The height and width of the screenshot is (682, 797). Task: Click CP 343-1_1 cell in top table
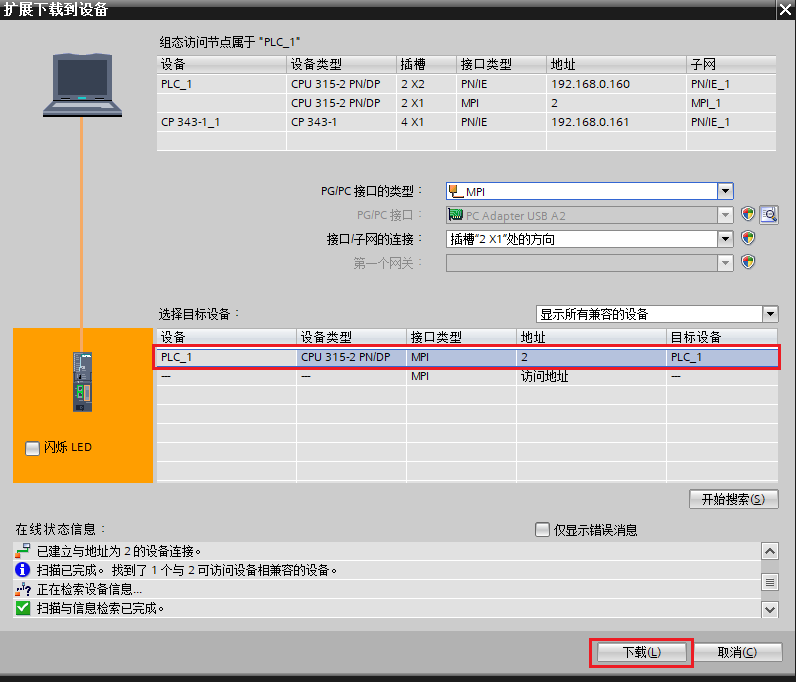pyautogui.click(x=222, y=122)
